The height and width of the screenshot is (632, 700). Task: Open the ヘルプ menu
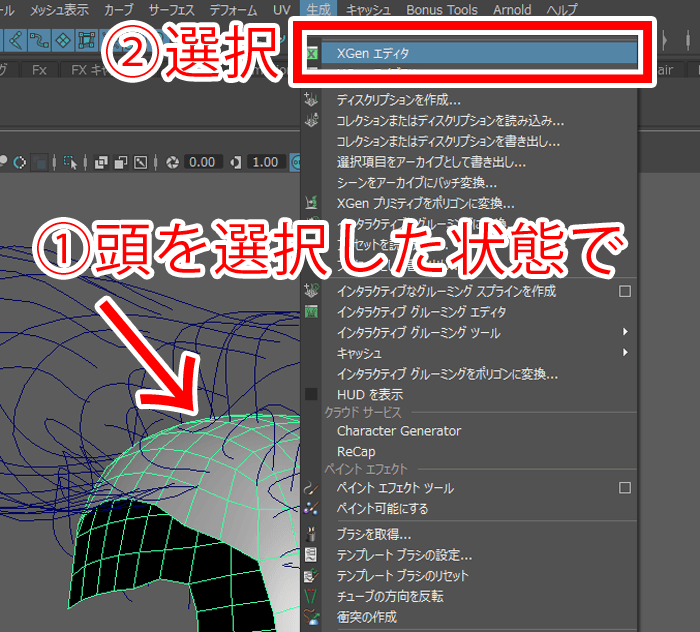coord(562,10)
